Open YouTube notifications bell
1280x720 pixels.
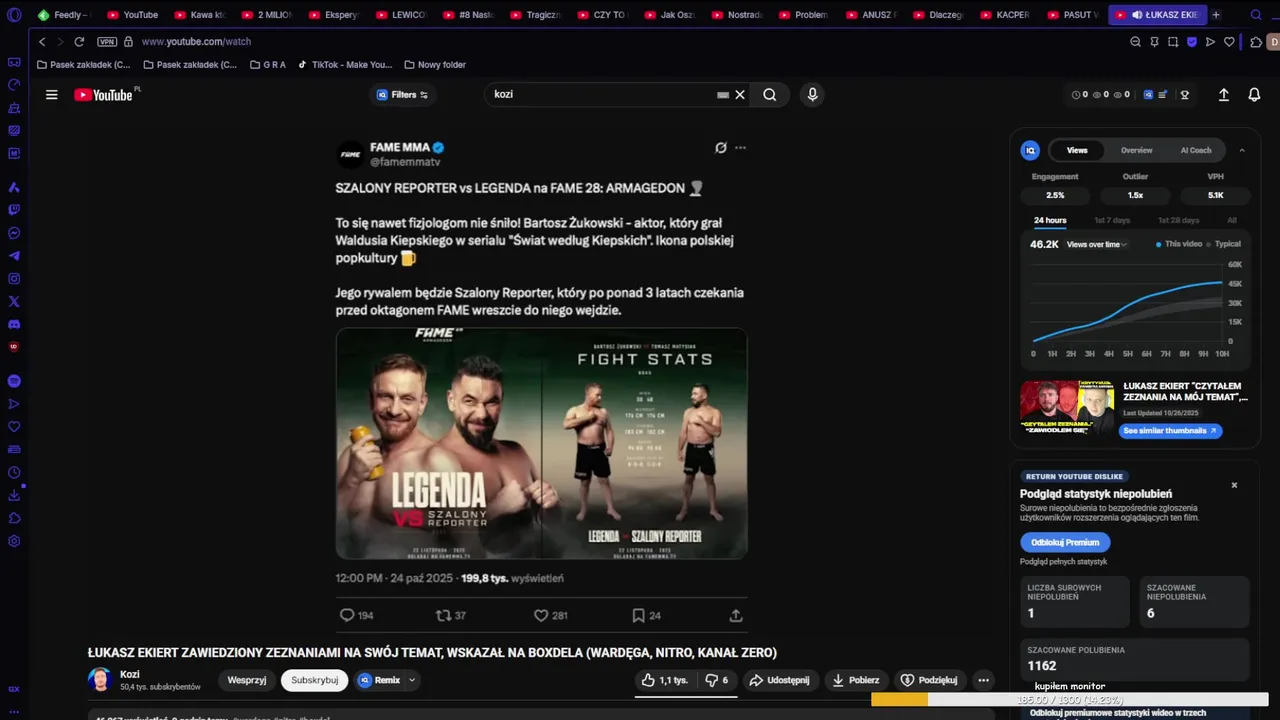[1254, 95]
